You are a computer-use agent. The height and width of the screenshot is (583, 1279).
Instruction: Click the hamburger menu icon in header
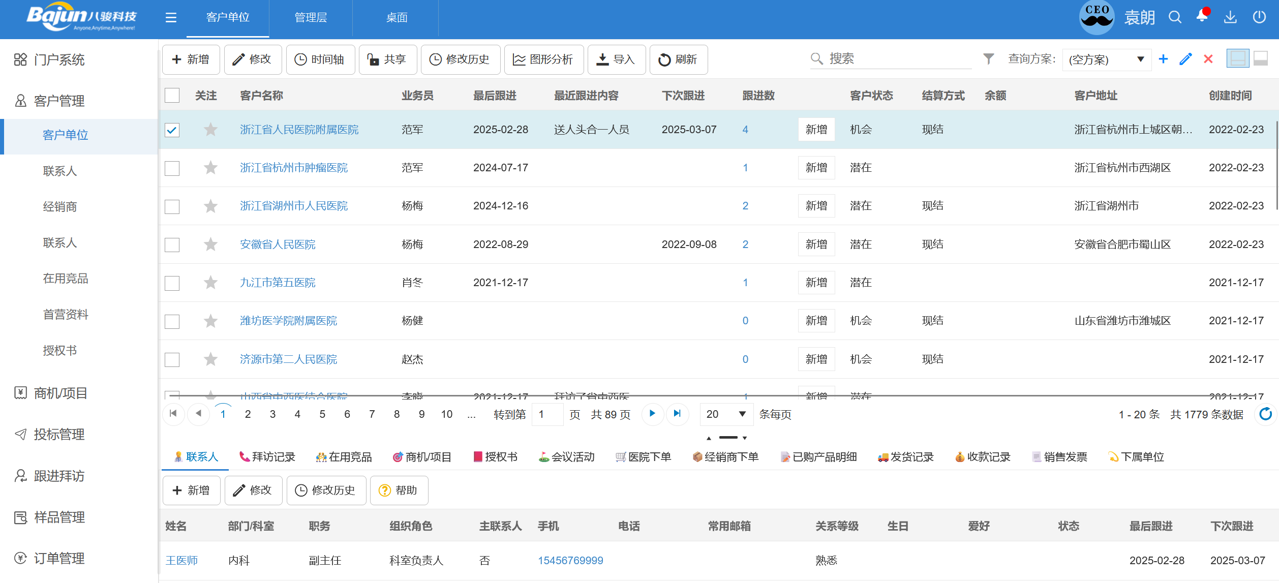(171, 18)
